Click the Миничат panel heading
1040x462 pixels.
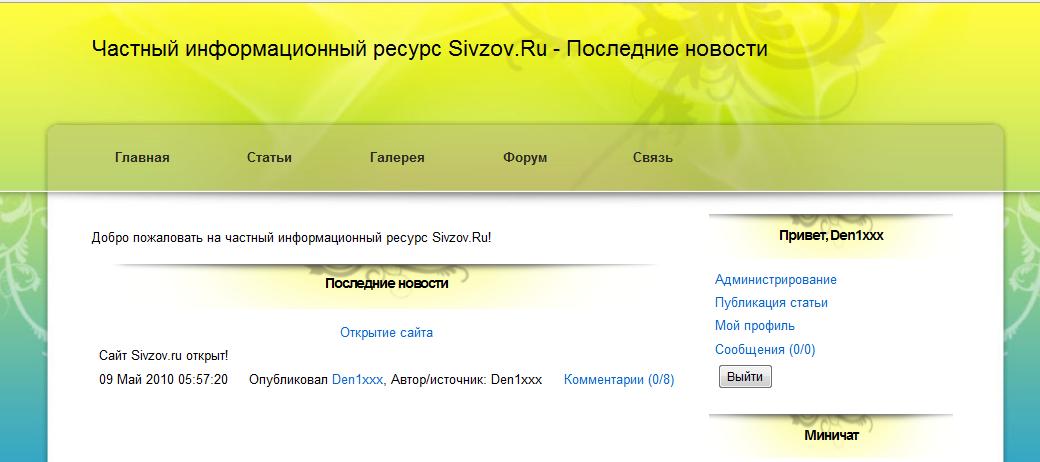[x=830, y=435]
